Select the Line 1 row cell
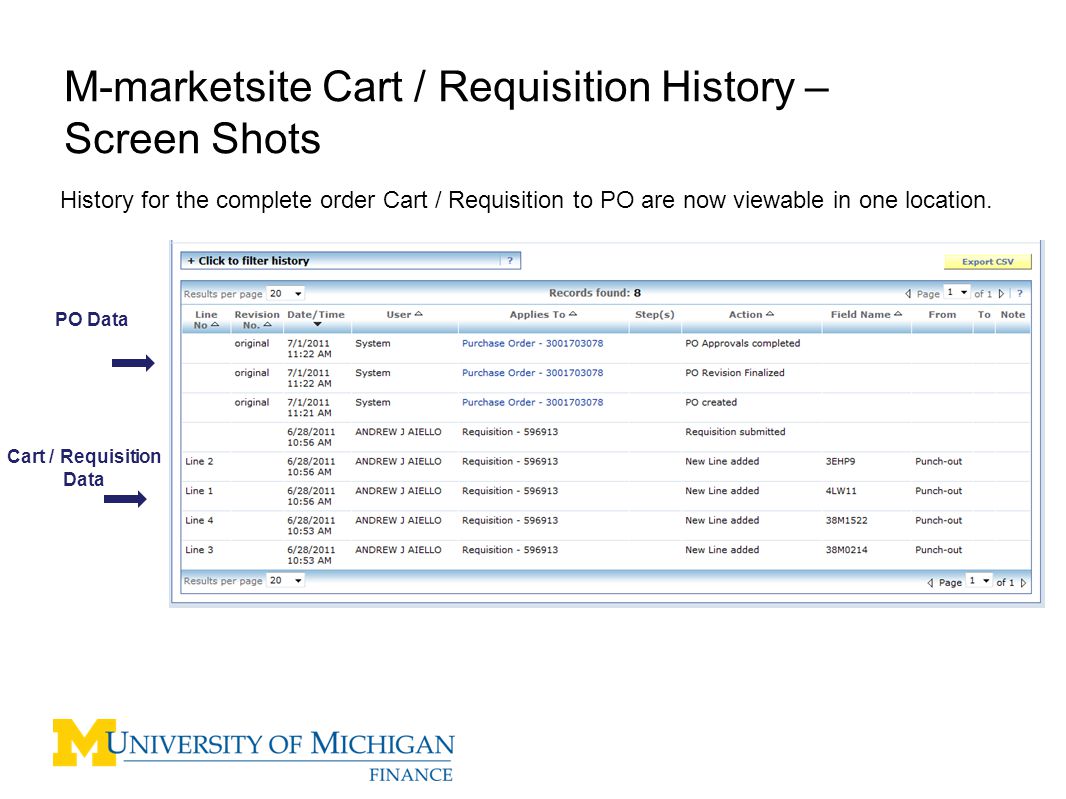The height and width of the screenshot is (799, 1066). coord(199,491)
